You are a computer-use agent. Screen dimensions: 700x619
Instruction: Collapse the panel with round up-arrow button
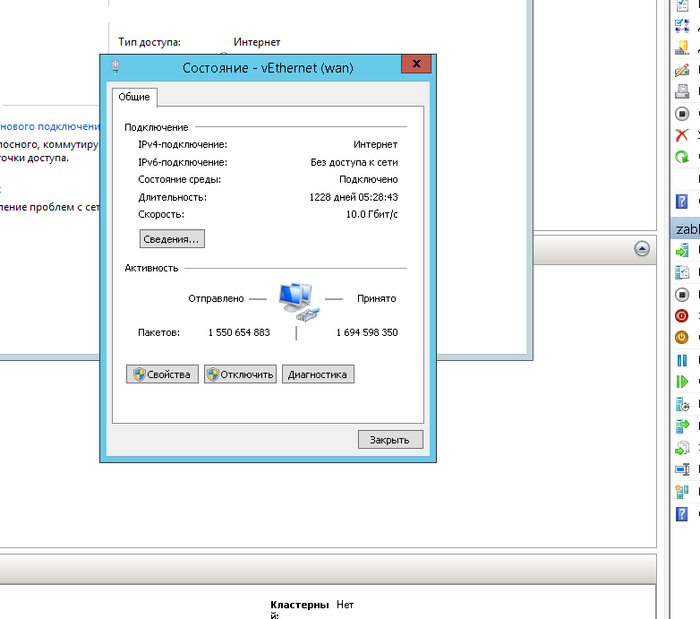pyautogui.click(x=642, y=249)
